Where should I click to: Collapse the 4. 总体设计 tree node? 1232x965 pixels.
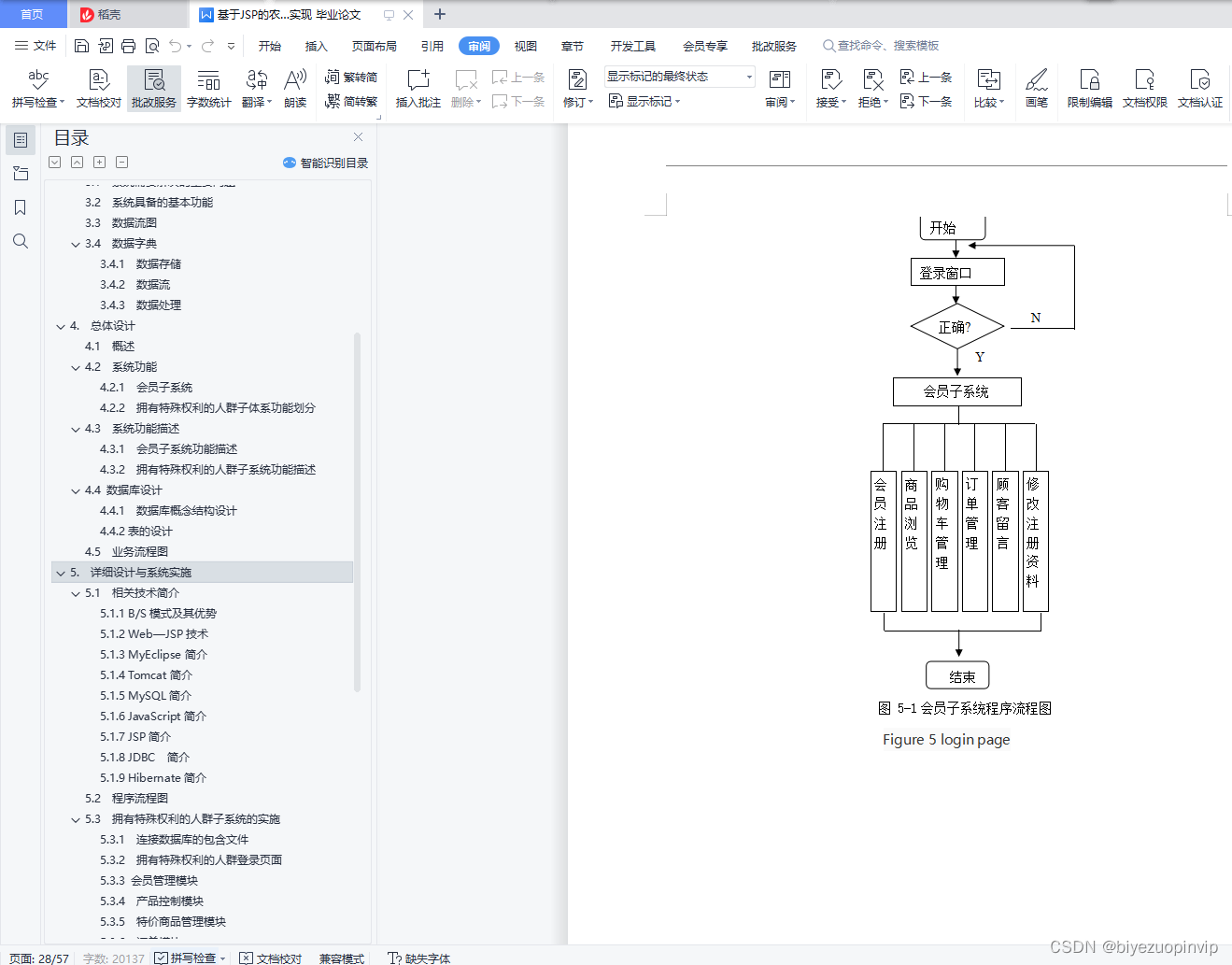click(x=61, y=326)
